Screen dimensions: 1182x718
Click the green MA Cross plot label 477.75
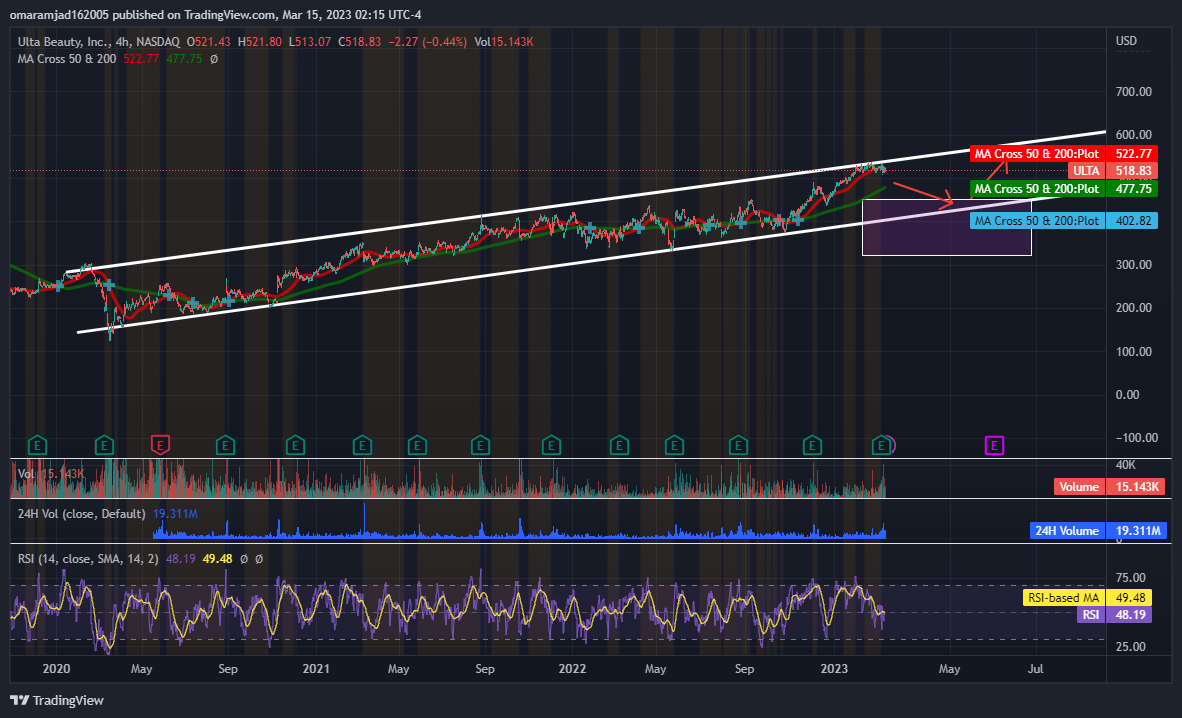point(1063,189)
